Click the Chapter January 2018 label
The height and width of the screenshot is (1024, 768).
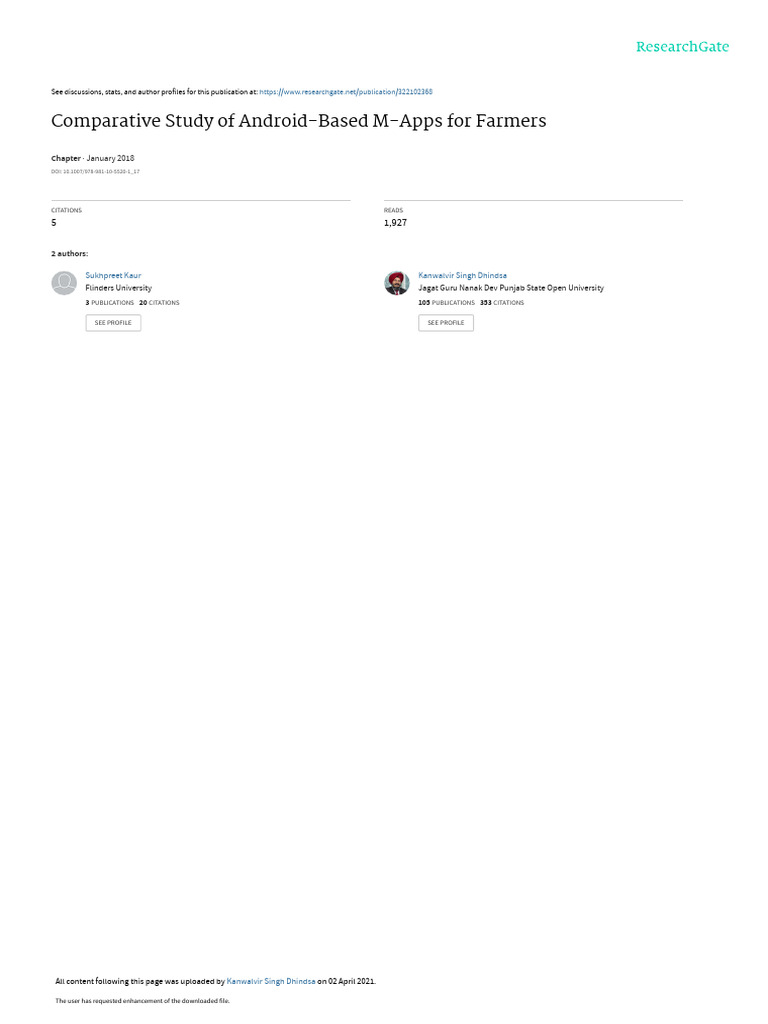tap(93, 158)
